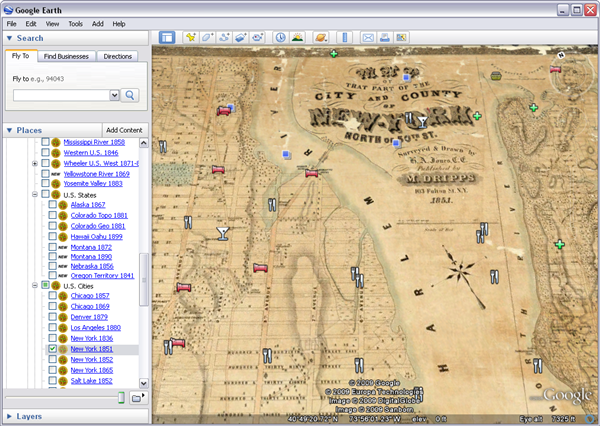Viewport: 600px width, 426px height.
Task: Click the overlay opacity slider
Action: click(x=121, y=398)
